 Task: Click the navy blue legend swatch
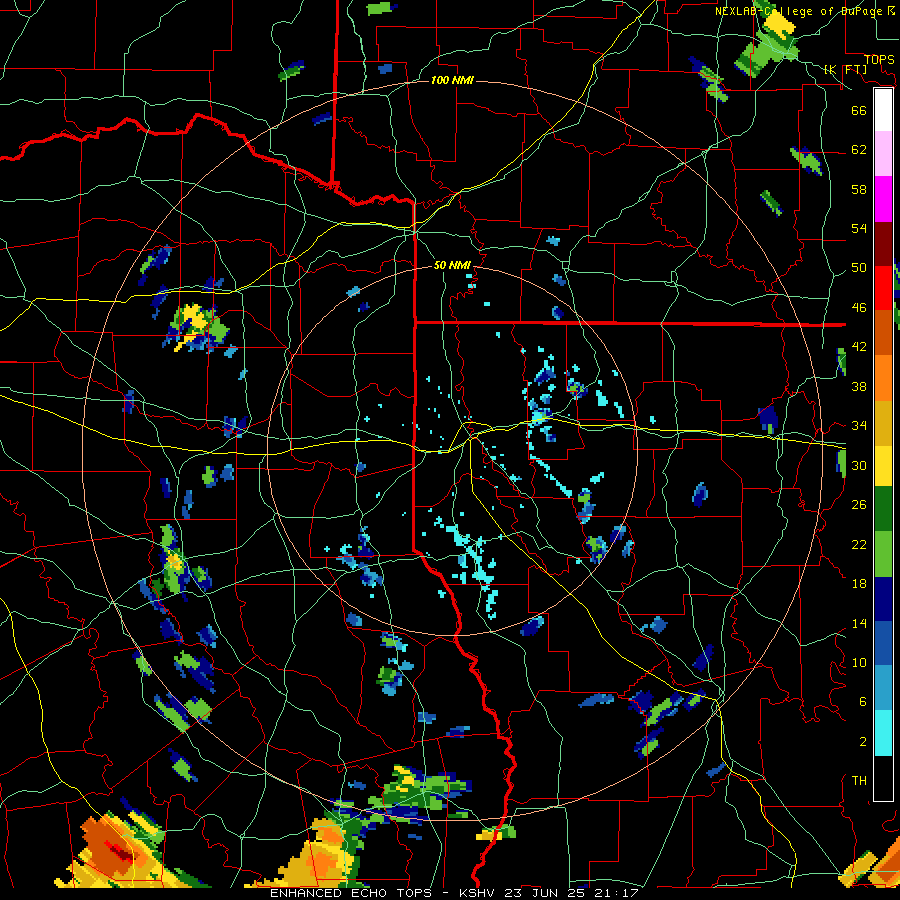(x=883, y=599)
